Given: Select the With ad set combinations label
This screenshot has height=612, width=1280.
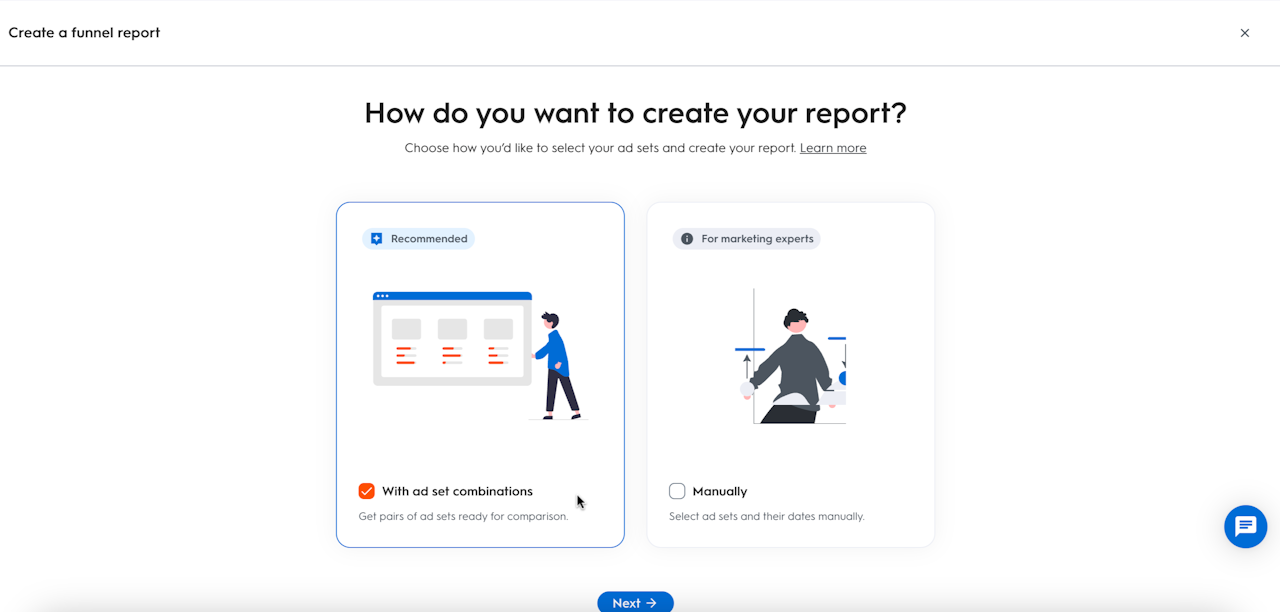Looking at the screenshot, I should pos(457,491).
